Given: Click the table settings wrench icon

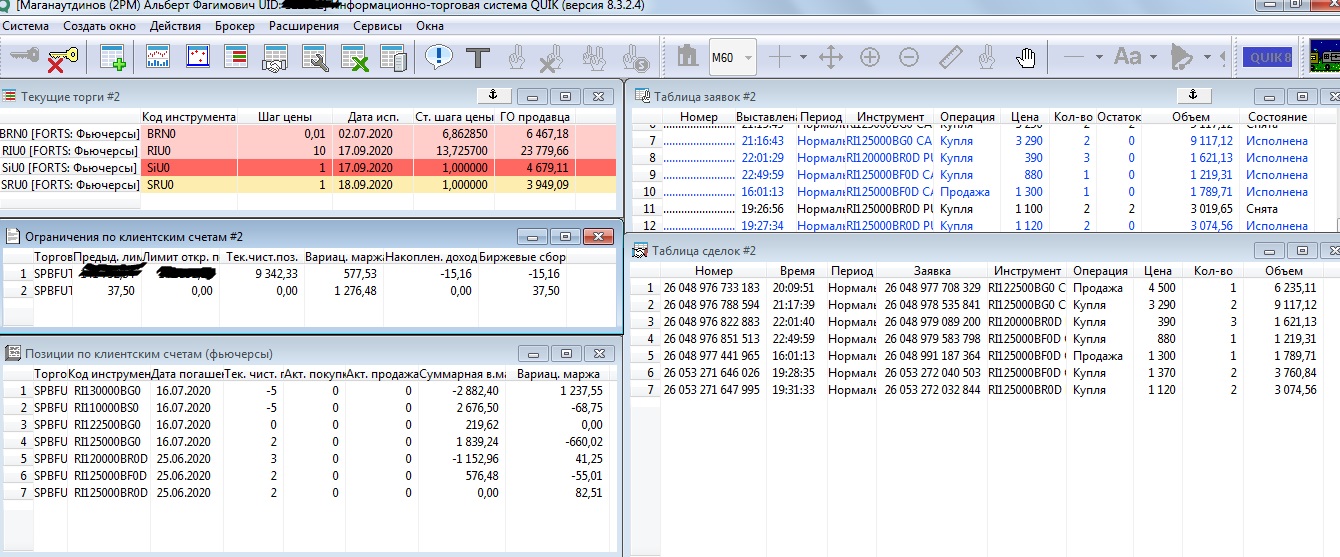Looking at the screenshot, I should [x=316, y=58].
